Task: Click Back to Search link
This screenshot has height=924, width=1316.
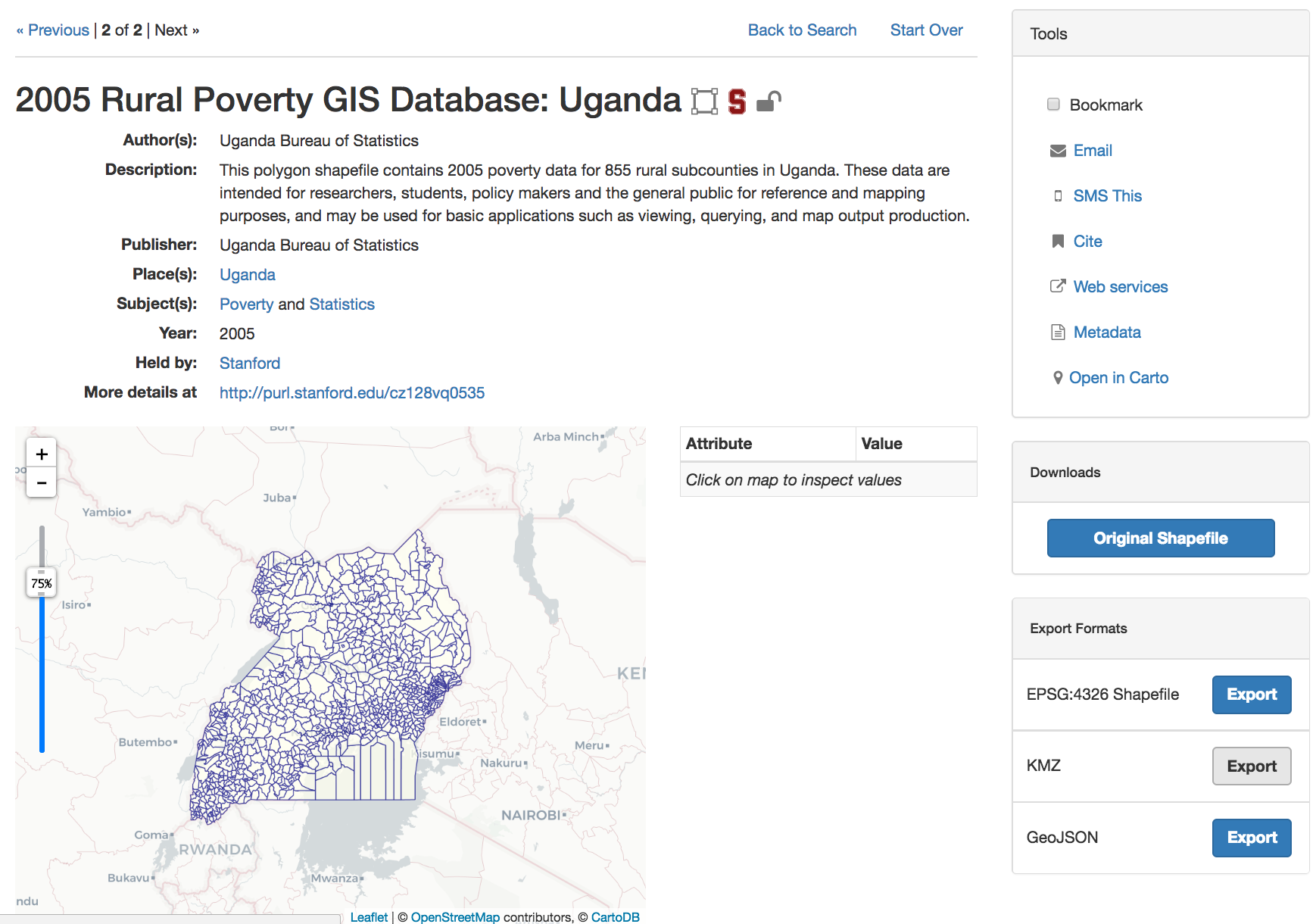Action: click(x=802, y=30)
